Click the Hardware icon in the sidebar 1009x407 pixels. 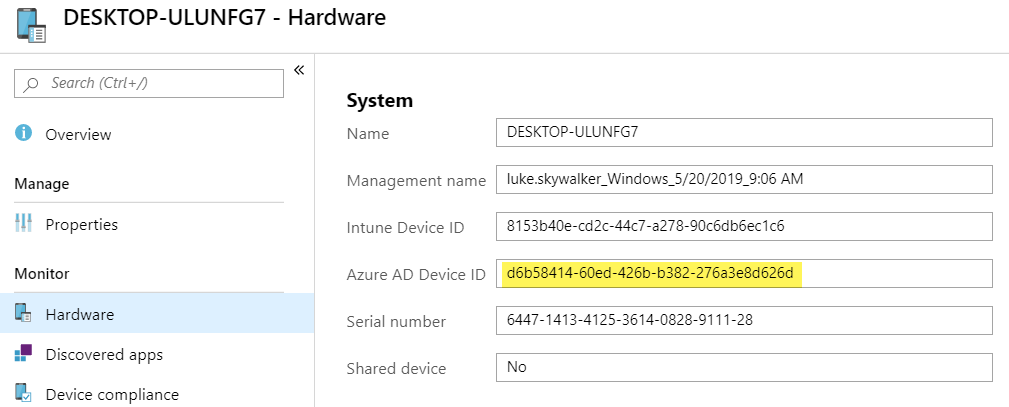[24, 314]
